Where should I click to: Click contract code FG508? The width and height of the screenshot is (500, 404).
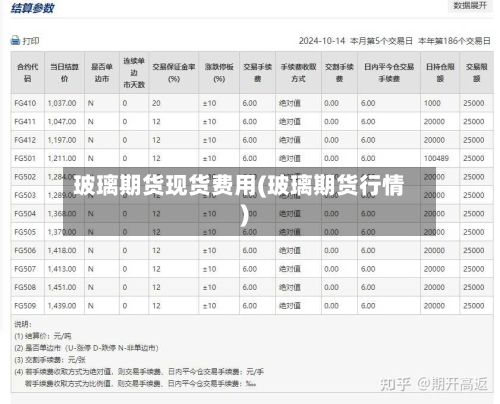pos(25,287)
